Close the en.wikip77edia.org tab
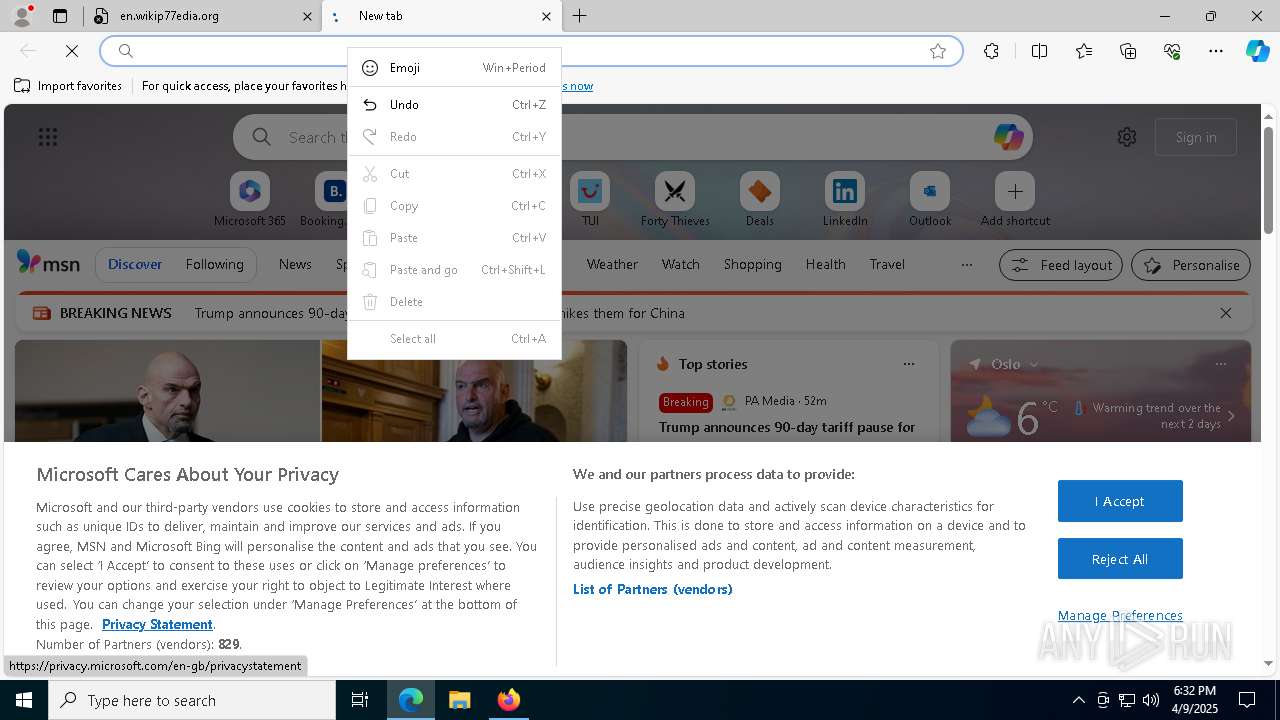Image resolution: width=1280 pixels, height=720 pixels. click(x=307, y=16)
